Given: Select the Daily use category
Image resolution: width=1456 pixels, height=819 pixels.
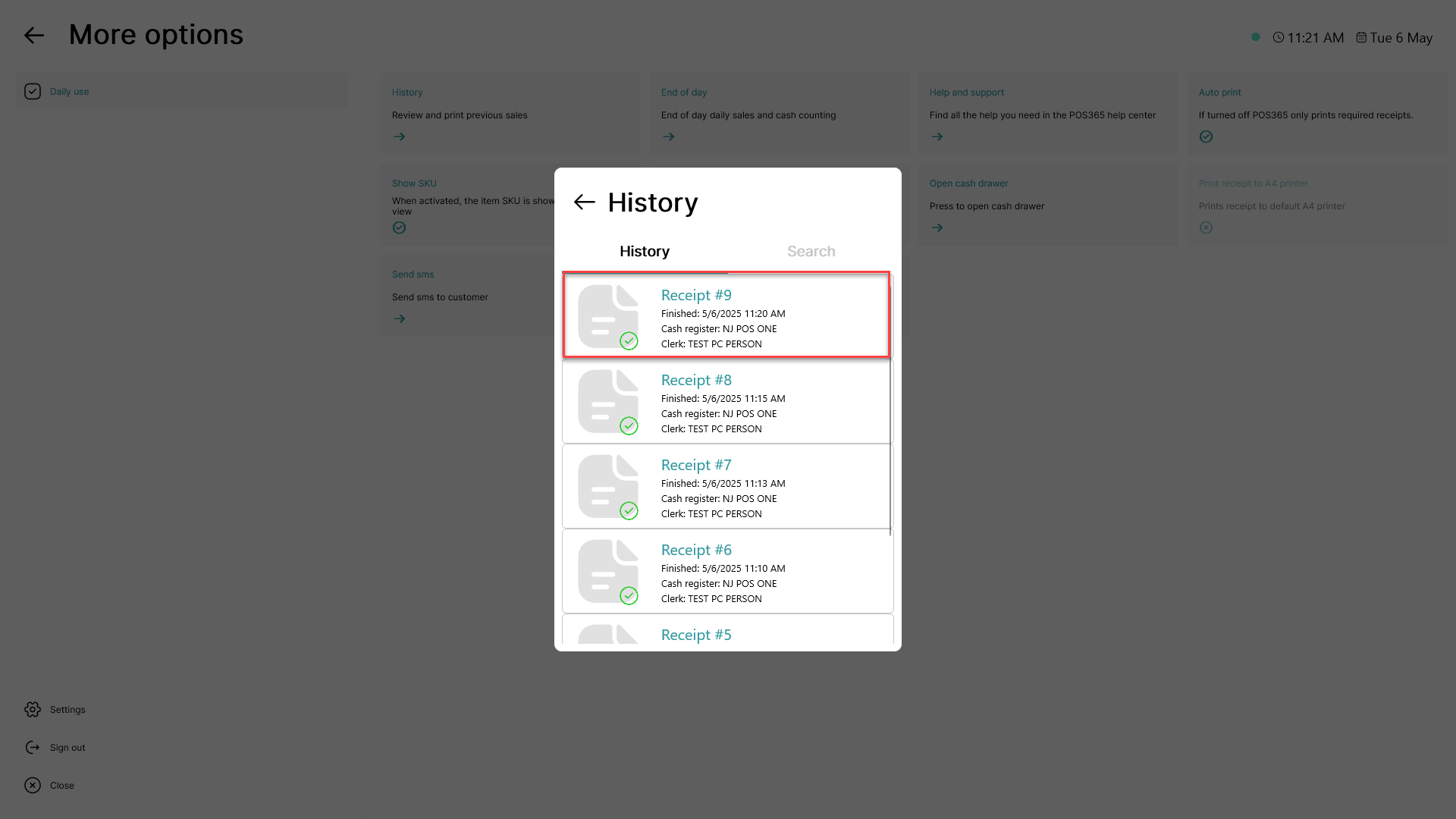Looking at the screenshot, I should (x=182, y=92).
